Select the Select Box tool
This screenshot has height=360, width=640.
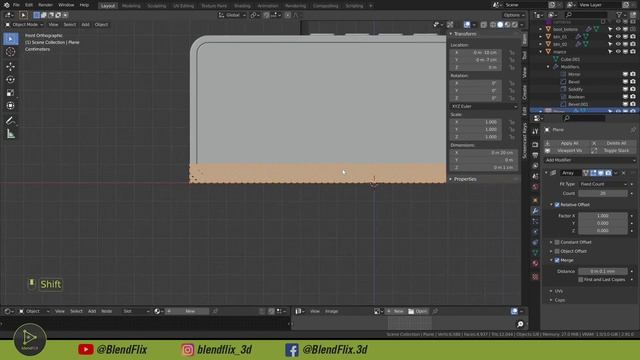pyautogui.click(x=11, y=39)
